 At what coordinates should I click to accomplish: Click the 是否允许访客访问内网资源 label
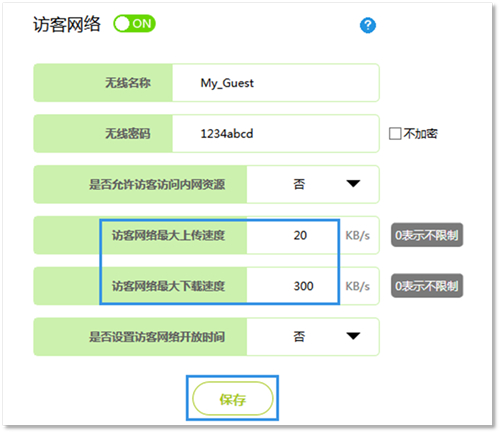tap(157, 184)
